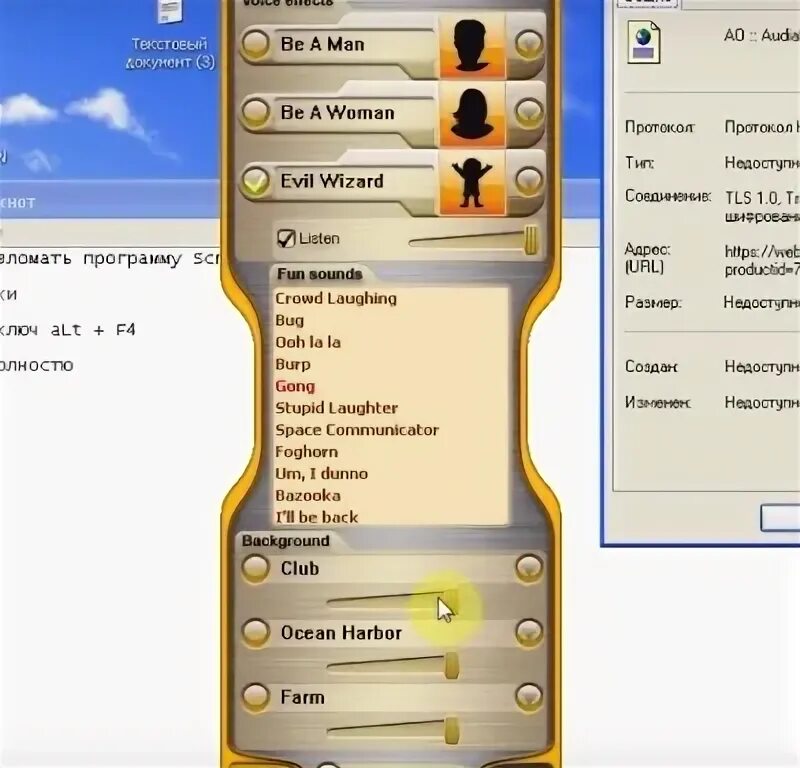Play the Space Communicator sound

357,430
